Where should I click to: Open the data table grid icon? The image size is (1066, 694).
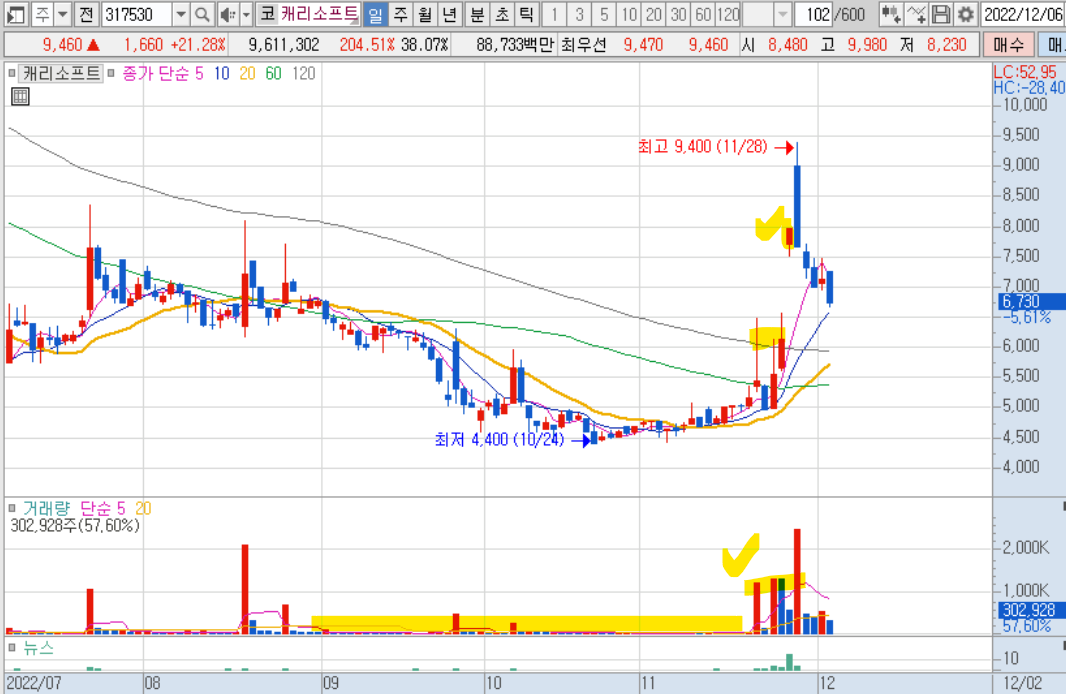pyautogui.click(x=20, y=97)
